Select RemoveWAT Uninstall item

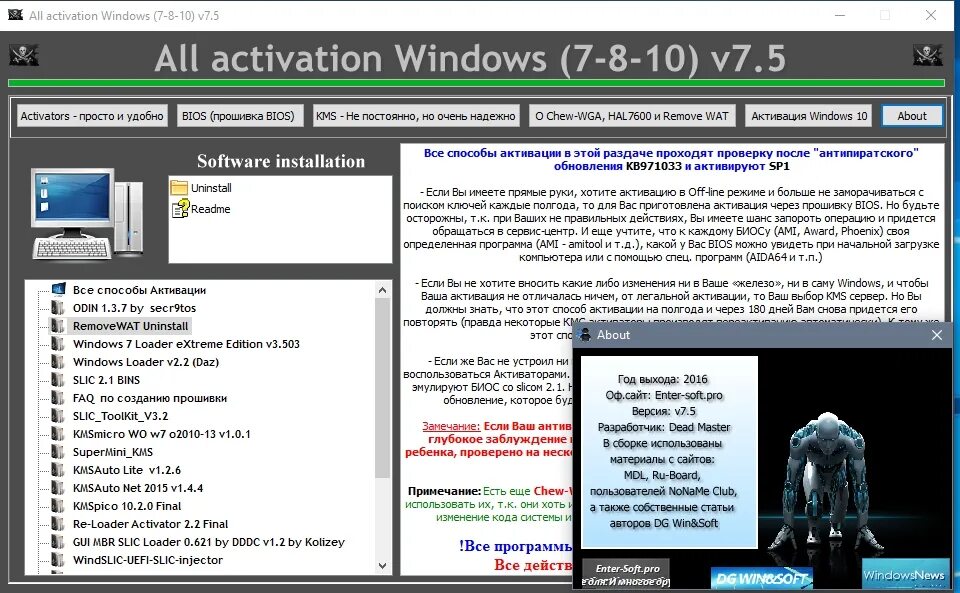click(130, 326)
